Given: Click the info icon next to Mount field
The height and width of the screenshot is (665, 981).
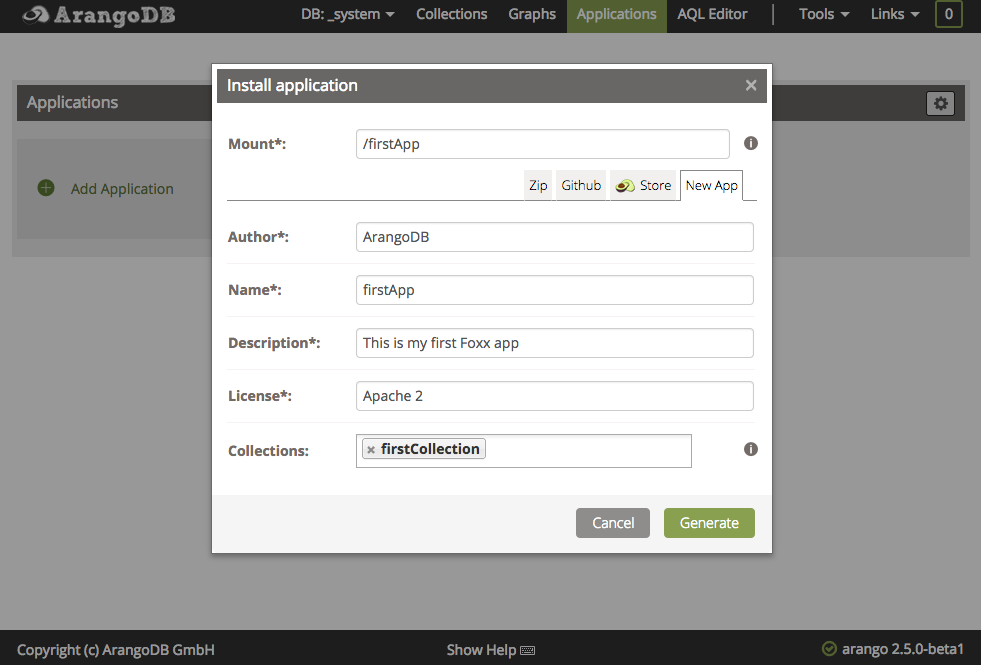Looking at the screenshot, I should pos(751,143).
